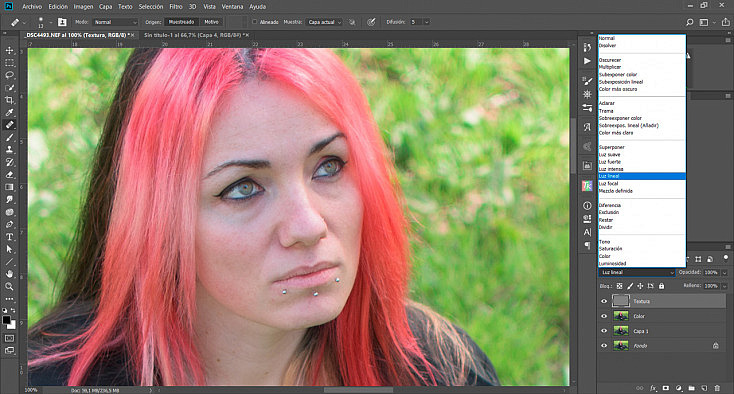Select the Healing Brush tool in toolbar
The height and width of the screenshot is (394, 734).
point(9,125)
